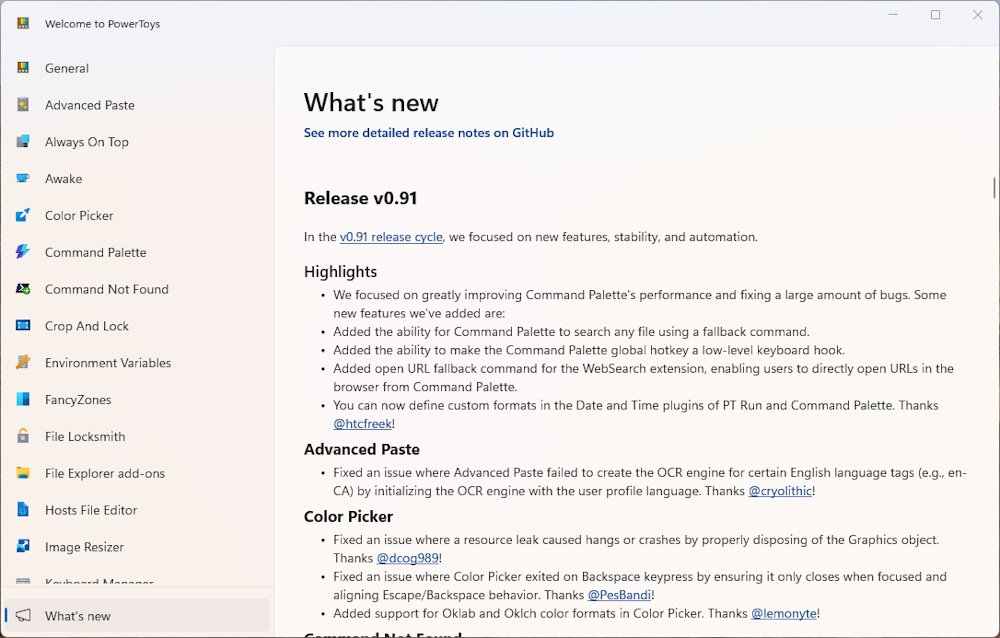Screen dimensions: 1000x638
Task: Open File Locksmith page
Action: click(x=137, y=436)
